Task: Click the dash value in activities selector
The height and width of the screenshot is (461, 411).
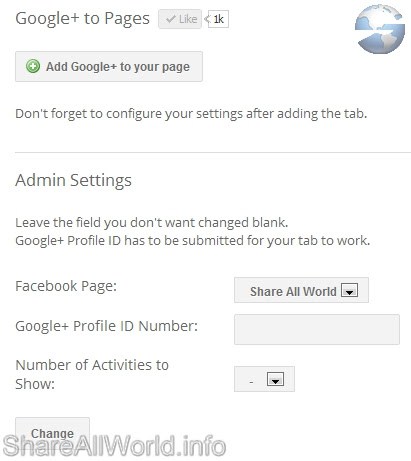Action: click(x=251, y=381)
